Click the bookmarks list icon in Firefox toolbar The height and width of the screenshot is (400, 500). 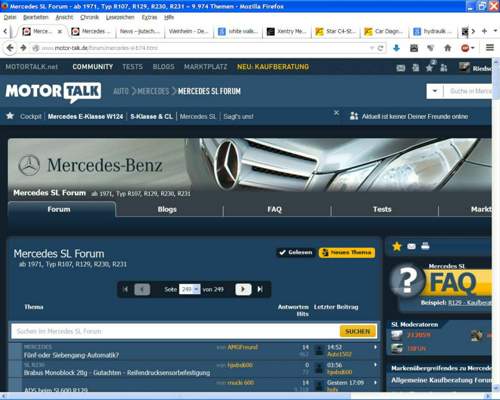[414, 48]
